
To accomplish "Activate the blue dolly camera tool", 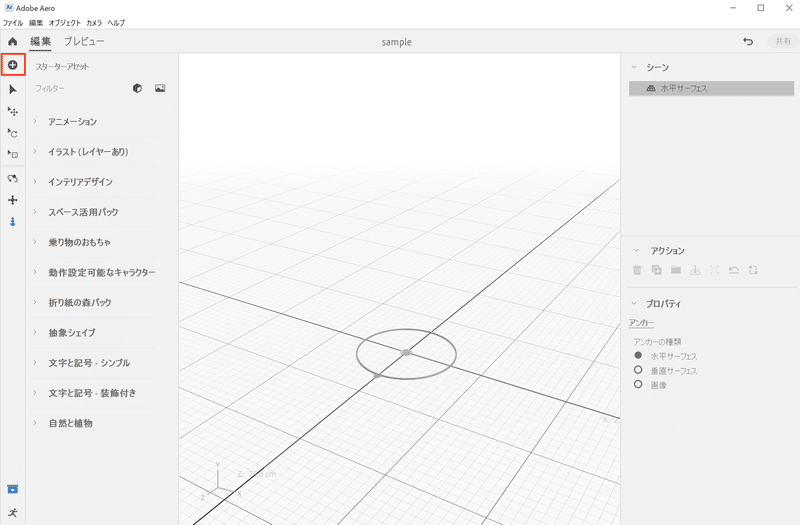I will 13,221.
